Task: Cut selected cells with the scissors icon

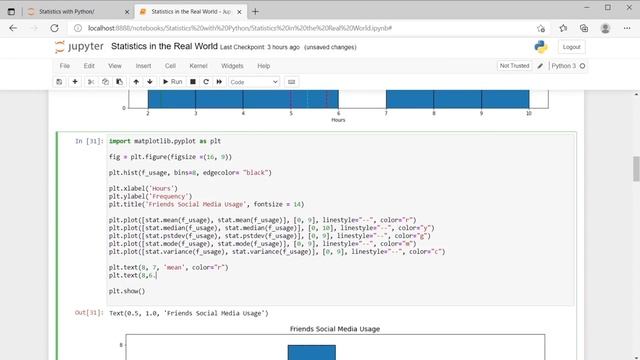Action: point(91,82)
